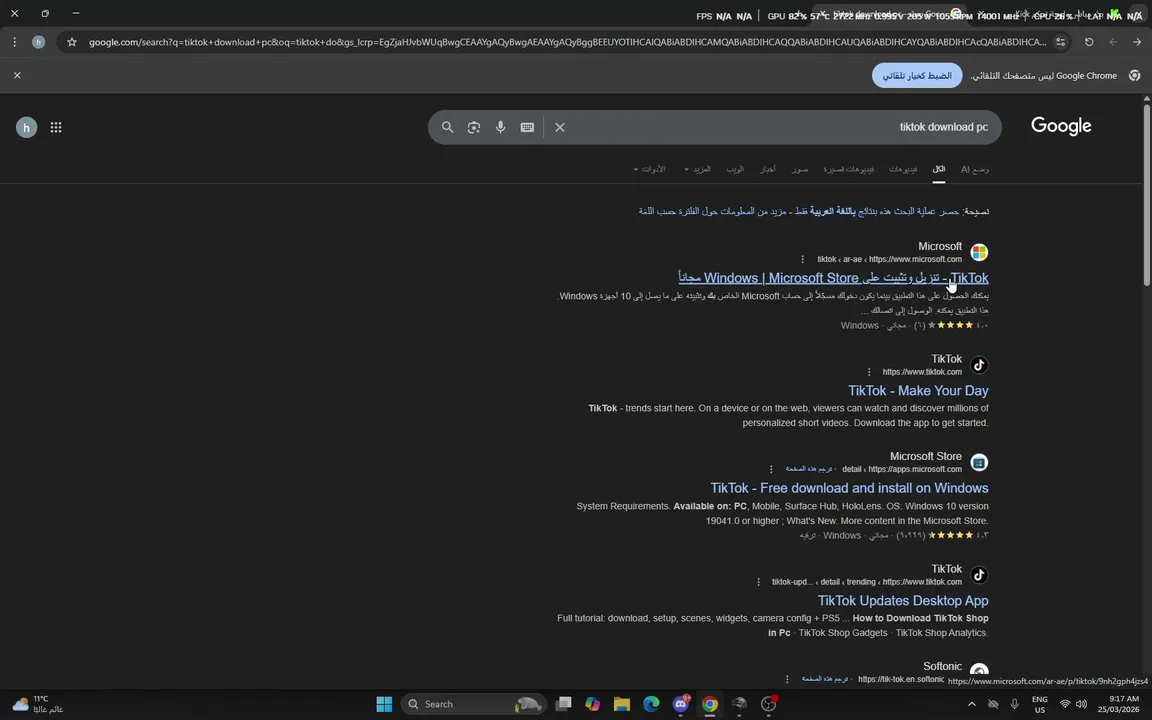Click into the 'tiktok download pc' search field
1152x720 pixels.
[x=779, y=127]
